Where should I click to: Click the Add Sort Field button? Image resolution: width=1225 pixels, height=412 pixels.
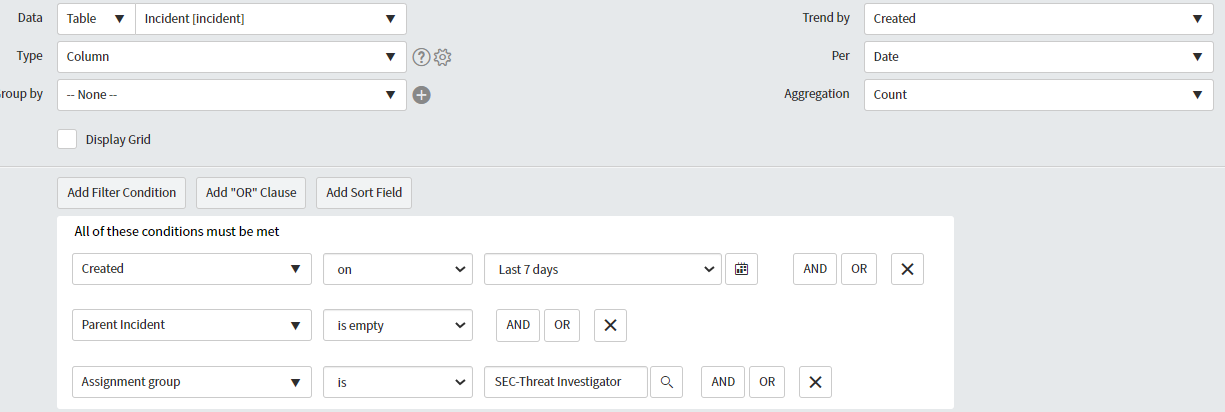point(364,193)
